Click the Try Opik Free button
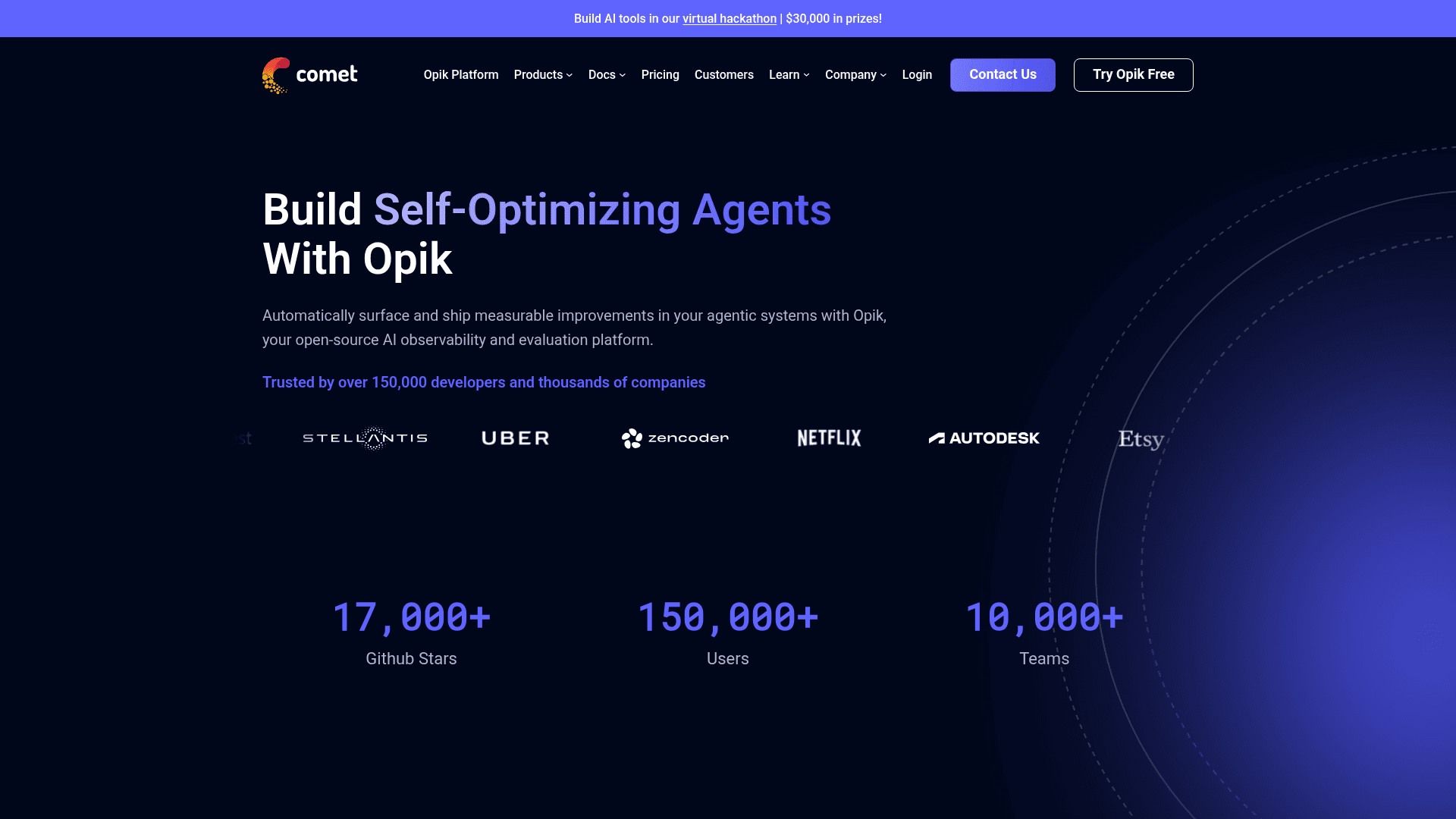This screenshot has height=819, width=1456. (1133, 74)
